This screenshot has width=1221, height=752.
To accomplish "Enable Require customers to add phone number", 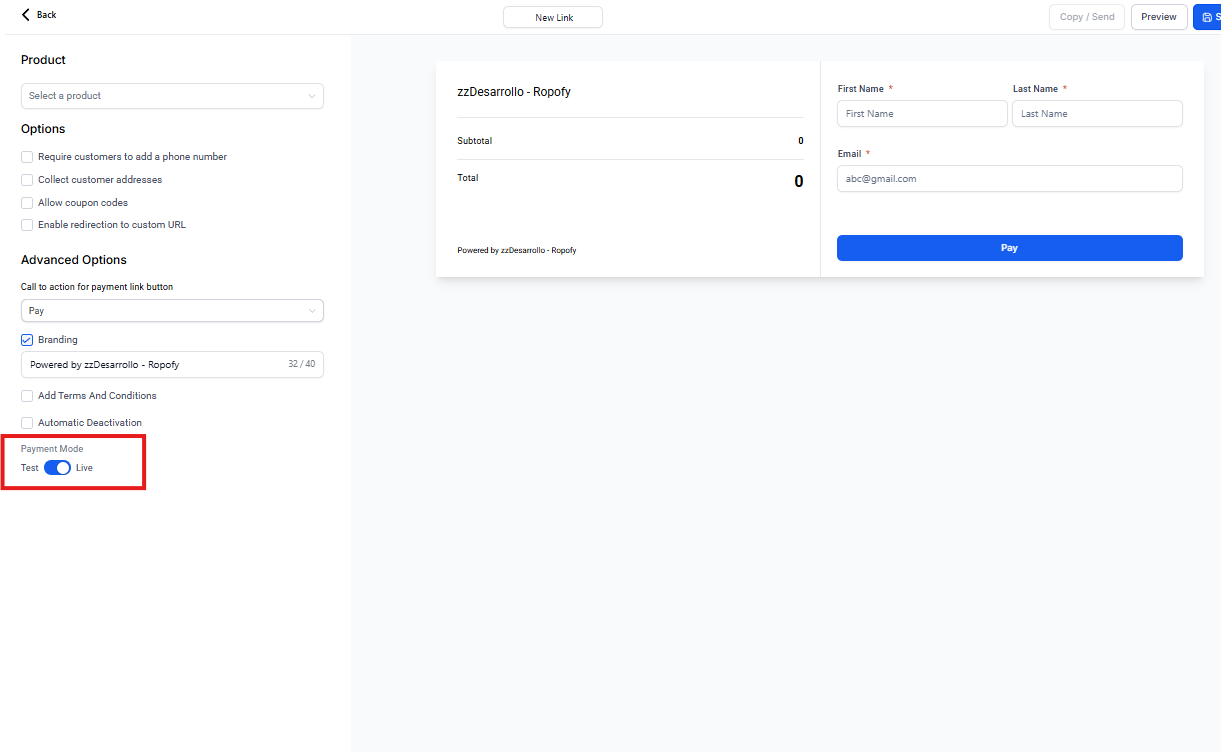I will click(x=27, y=157).
